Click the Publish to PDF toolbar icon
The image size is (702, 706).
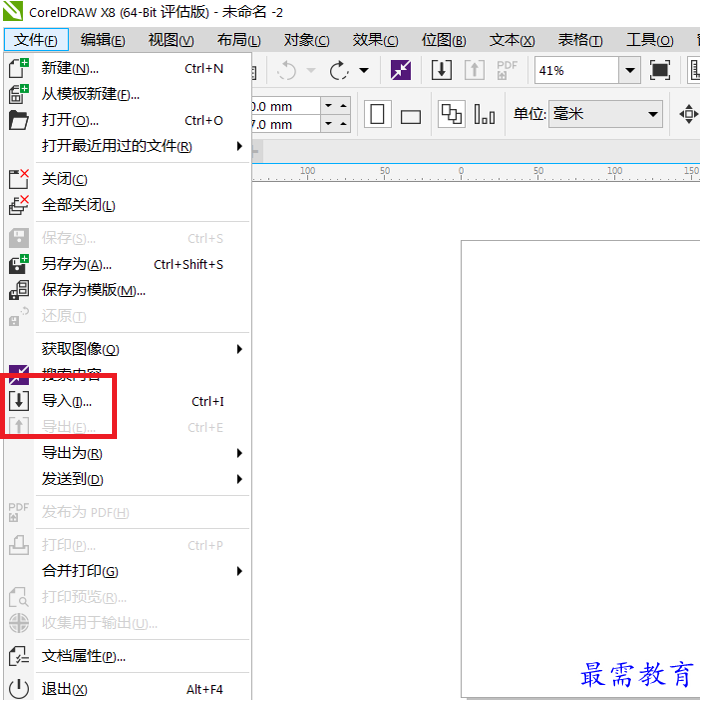coord(507,70)
